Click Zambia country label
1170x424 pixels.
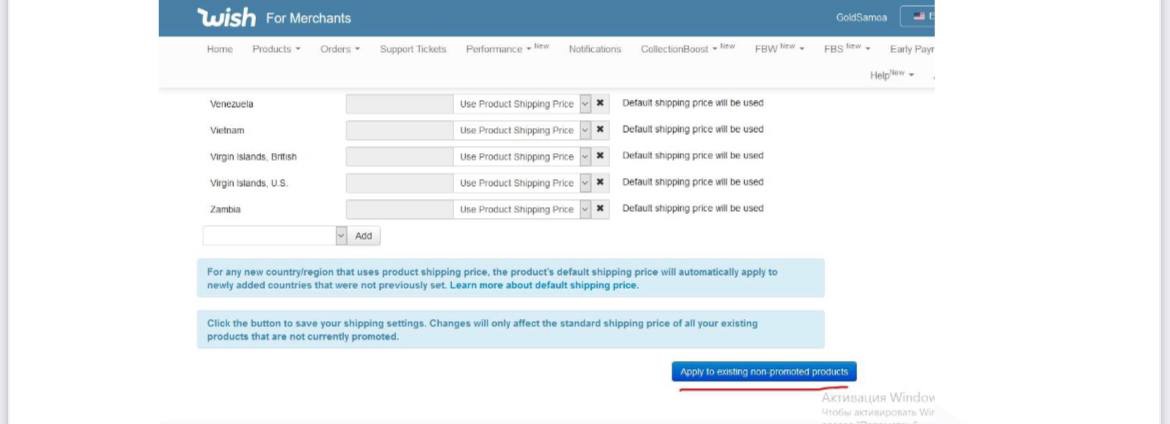(x=225, y=210)
